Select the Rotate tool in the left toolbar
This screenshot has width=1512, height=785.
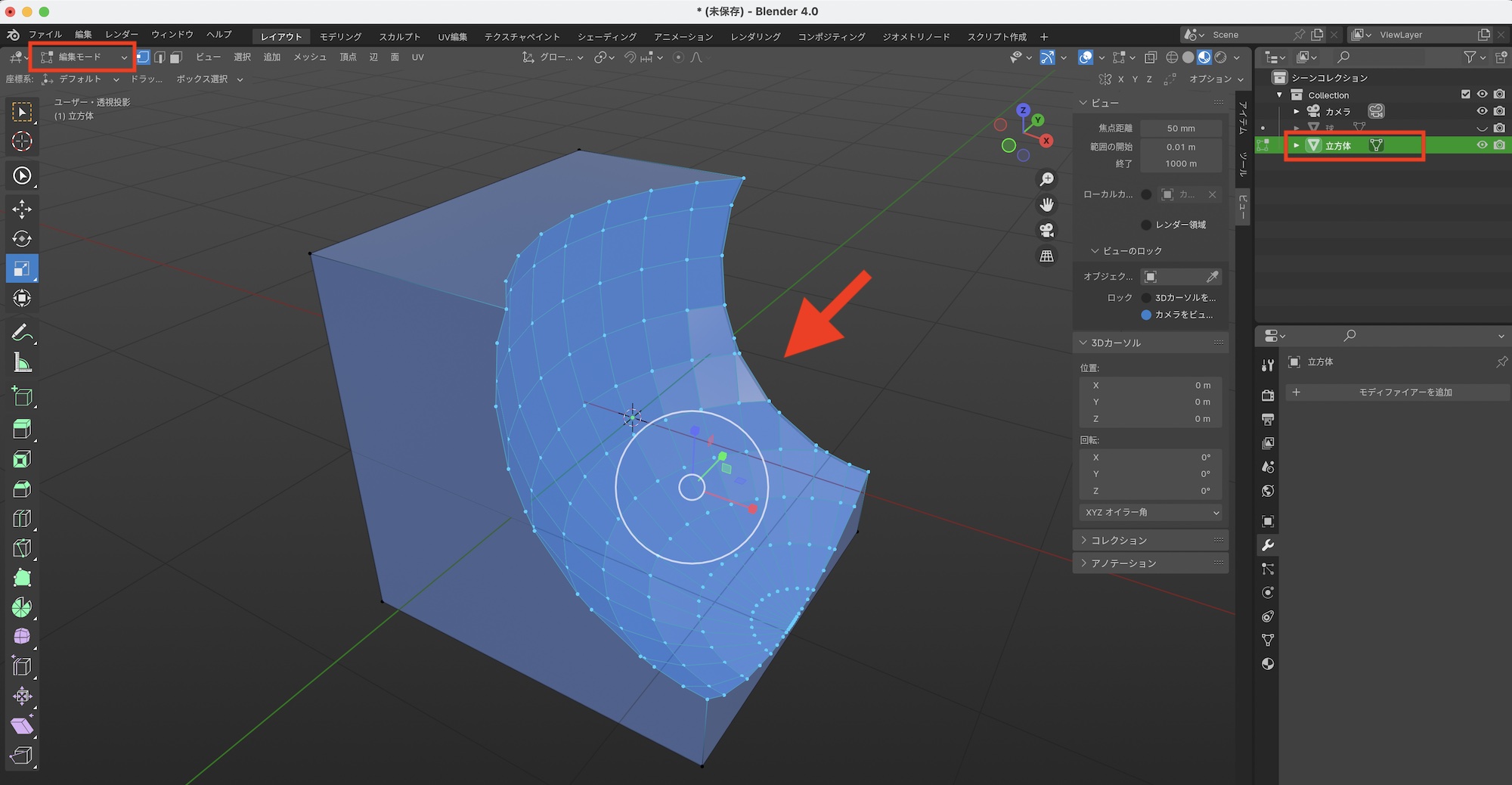click(x=22, y=239)
